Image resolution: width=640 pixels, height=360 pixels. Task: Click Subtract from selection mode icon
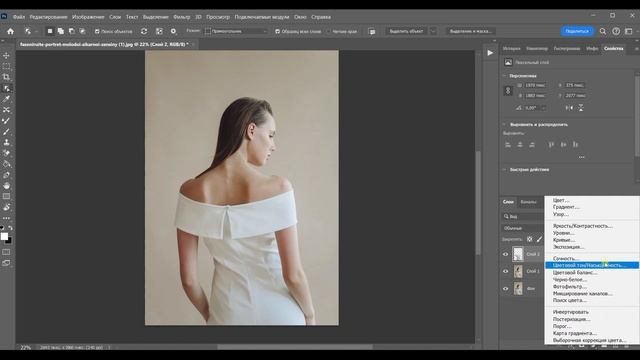tap(71, 31)
